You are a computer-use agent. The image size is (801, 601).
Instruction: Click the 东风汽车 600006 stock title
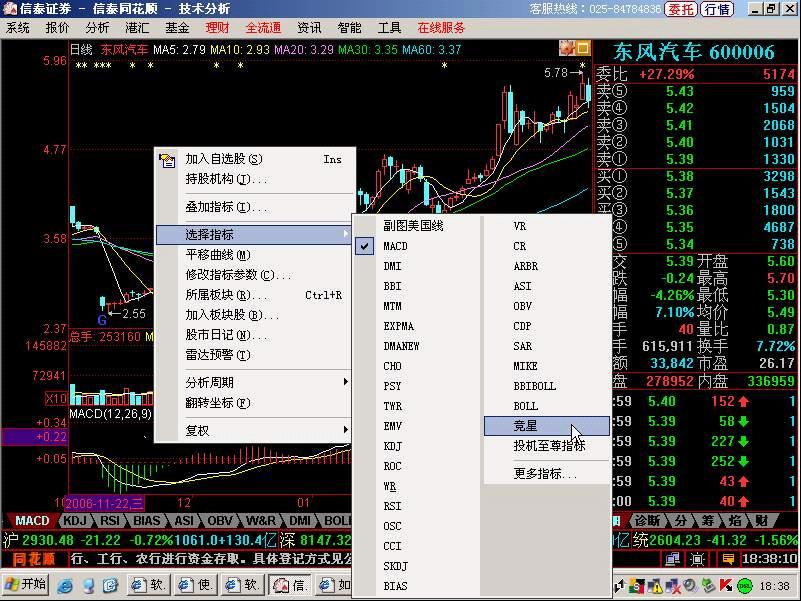pos(694,52)
